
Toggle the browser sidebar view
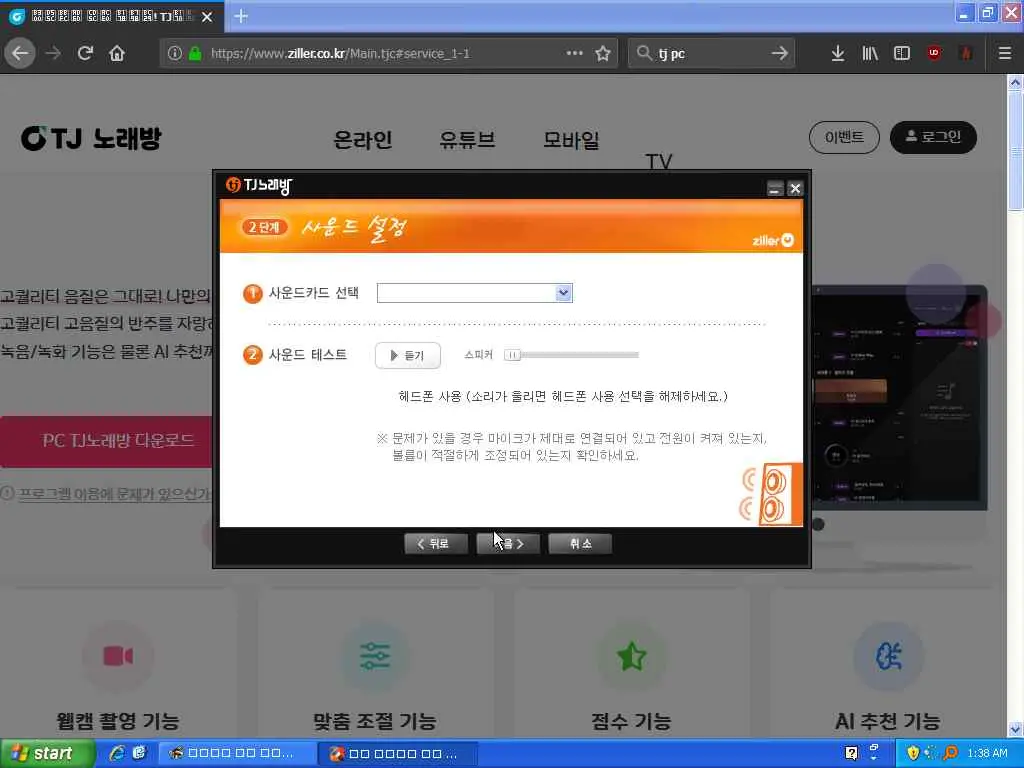[x=902, y=53]
